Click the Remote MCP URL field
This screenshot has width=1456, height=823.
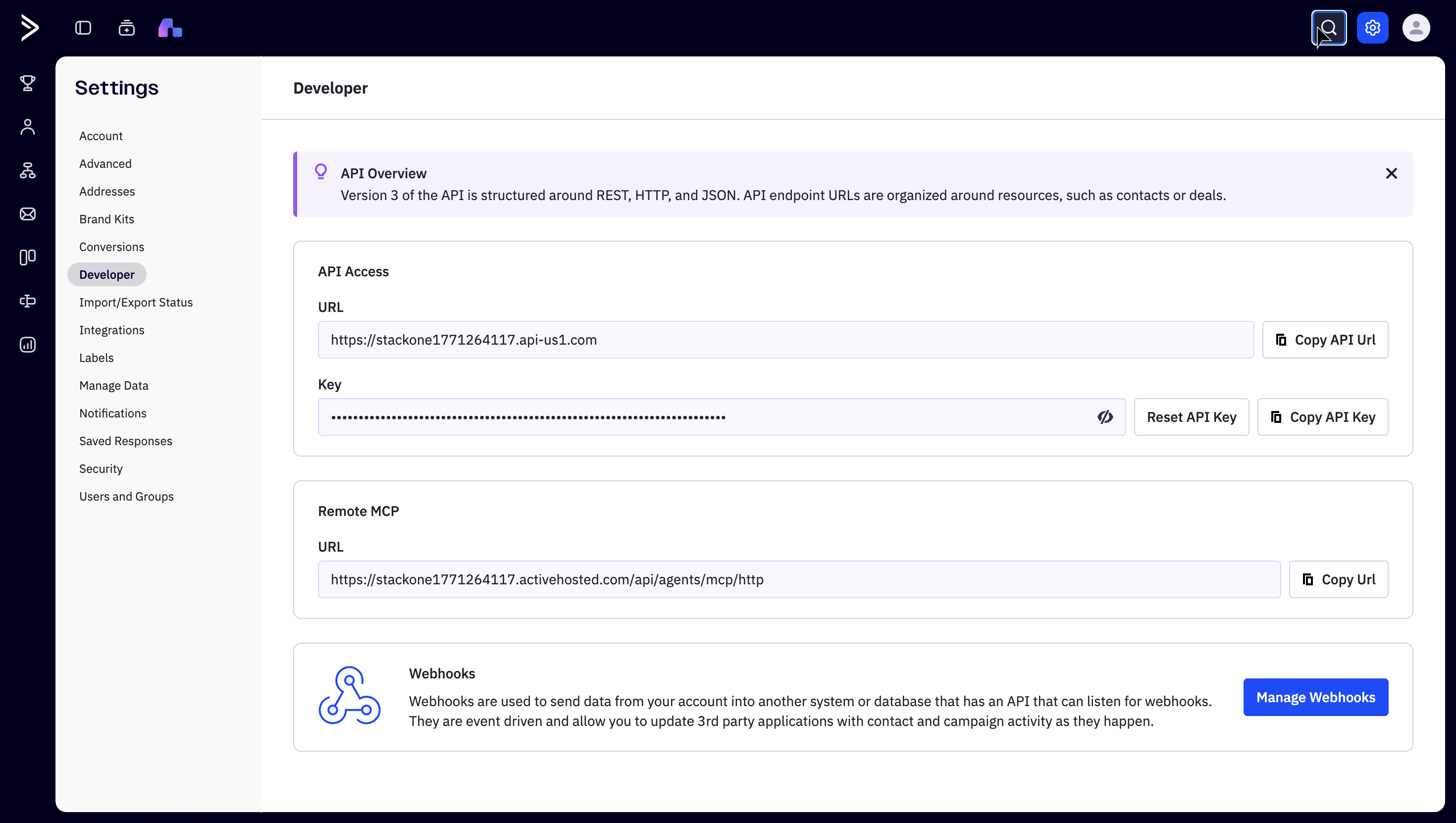click(799, 579)
